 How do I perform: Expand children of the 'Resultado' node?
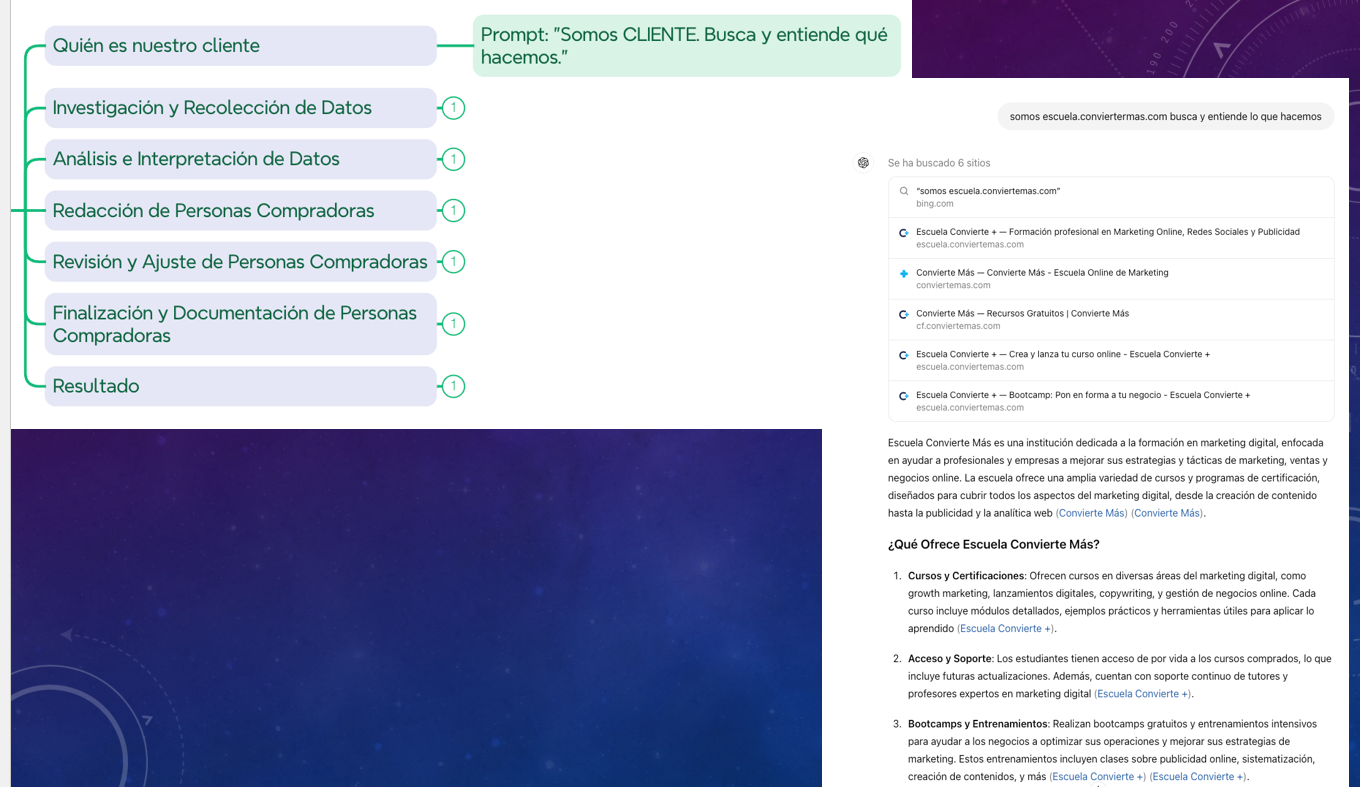click(453, 386)
